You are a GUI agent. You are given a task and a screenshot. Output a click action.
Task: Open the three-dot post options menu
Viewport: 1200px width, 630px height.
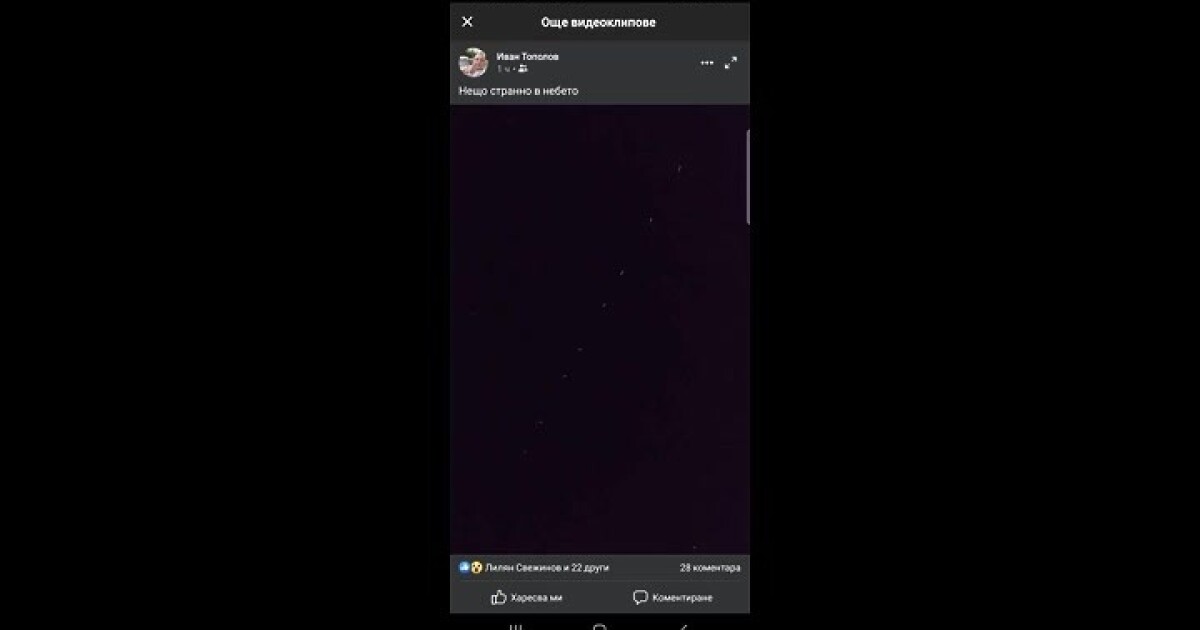point(707,63)
